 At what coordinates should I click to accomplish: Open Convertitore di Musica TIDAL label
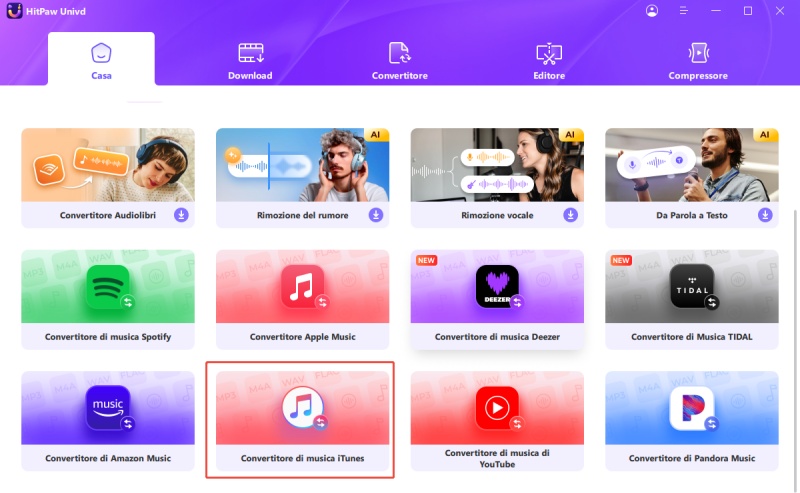pyautogui.click(x=692, y=337)
